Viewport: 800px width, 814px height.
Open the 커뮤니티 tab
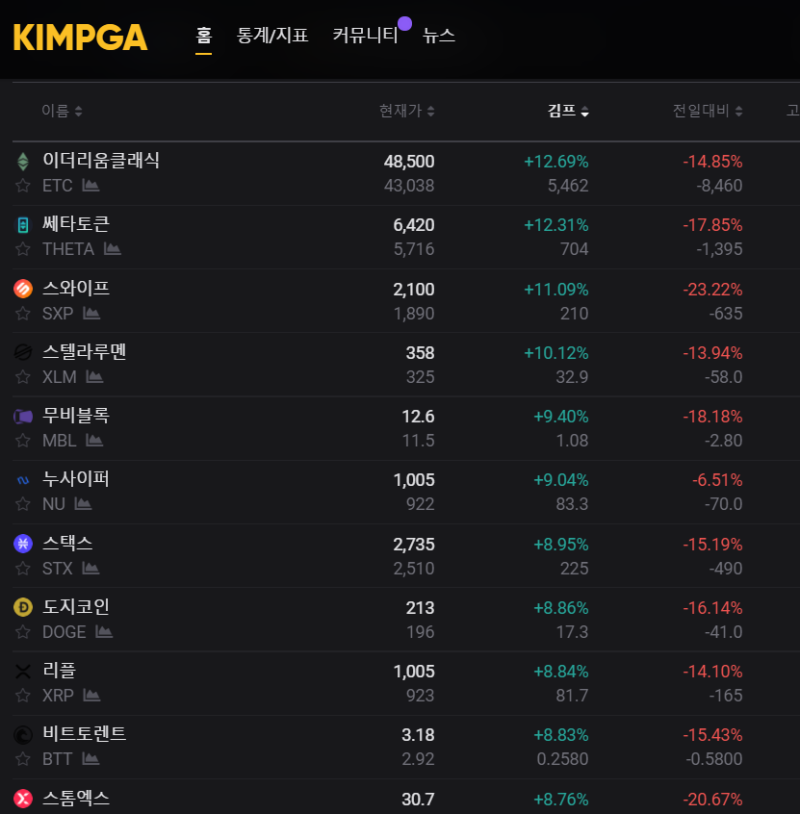[x=365, y=35]
